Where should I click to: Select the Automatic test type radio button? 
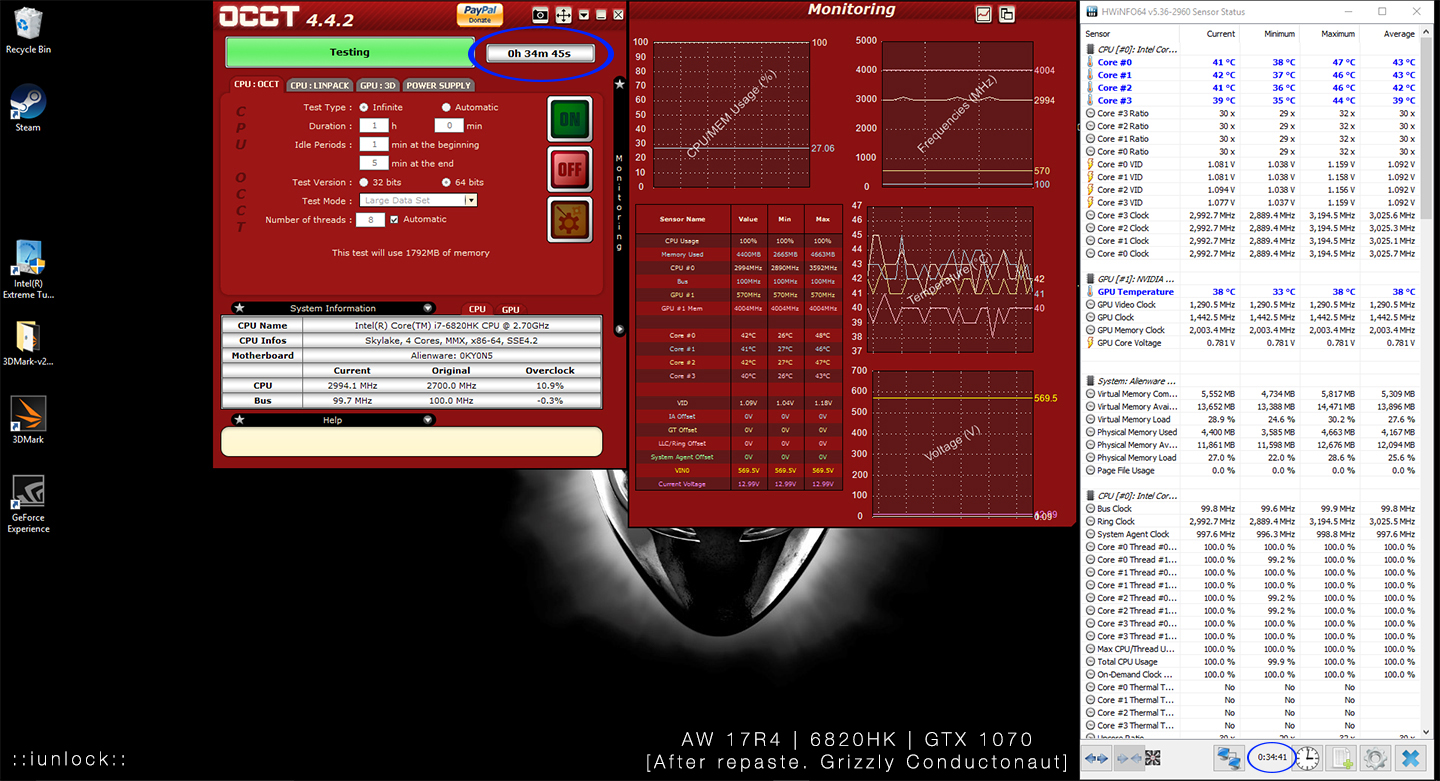(446, 107)
